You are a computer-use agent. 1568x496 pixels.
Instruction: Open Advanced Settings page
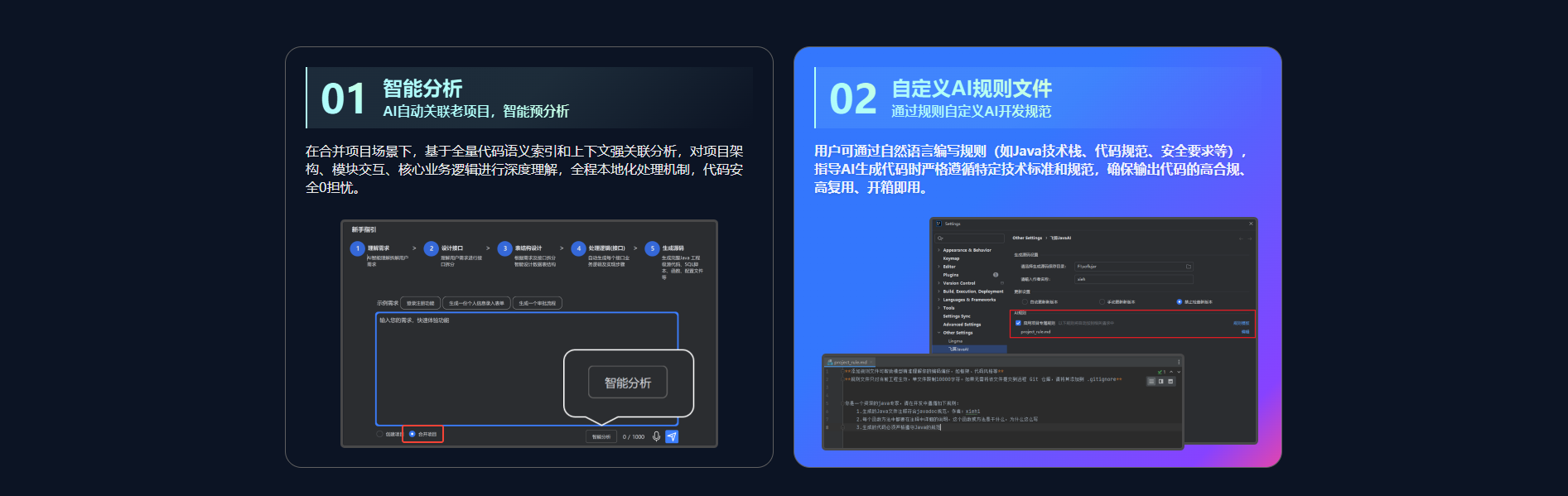(962, 325)
